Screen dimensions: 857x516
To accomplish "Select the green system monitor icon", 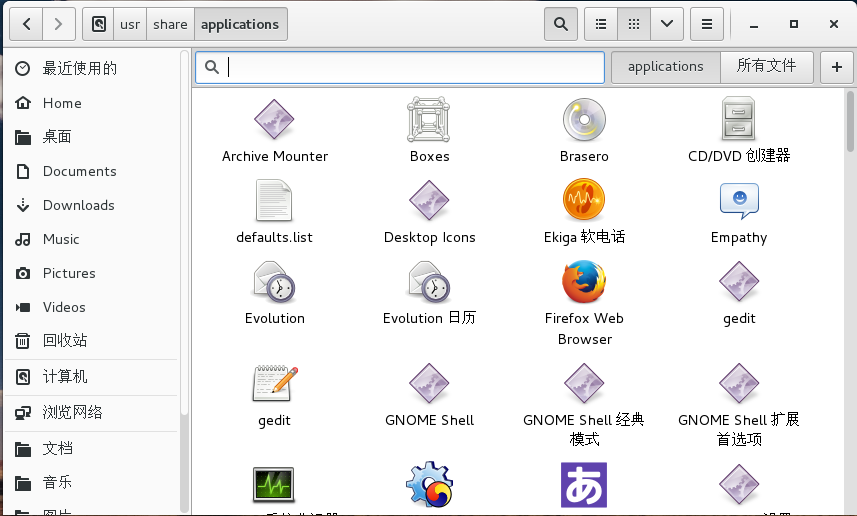I will [274, 484].
